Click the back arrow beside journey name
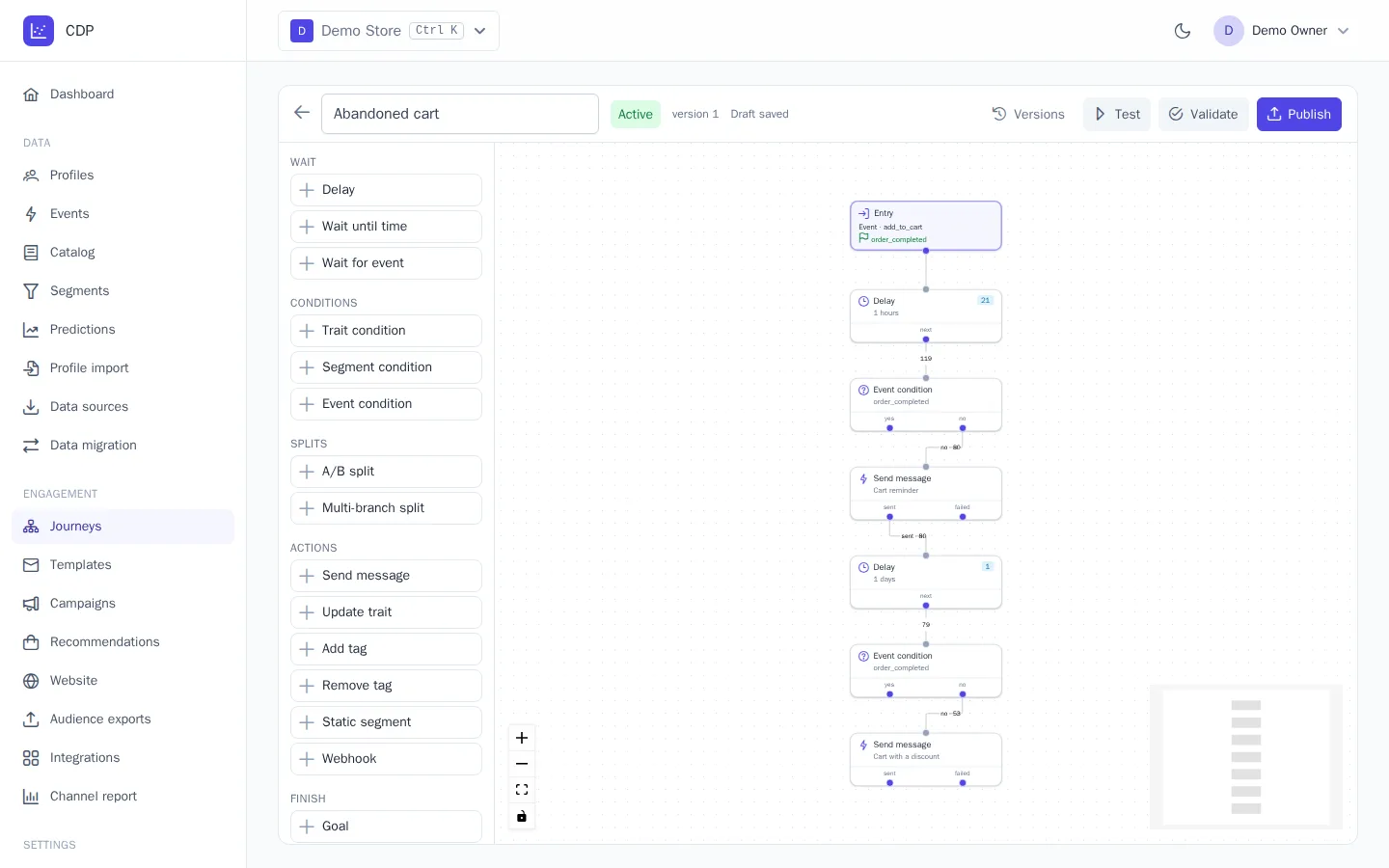 coord(302,113)
